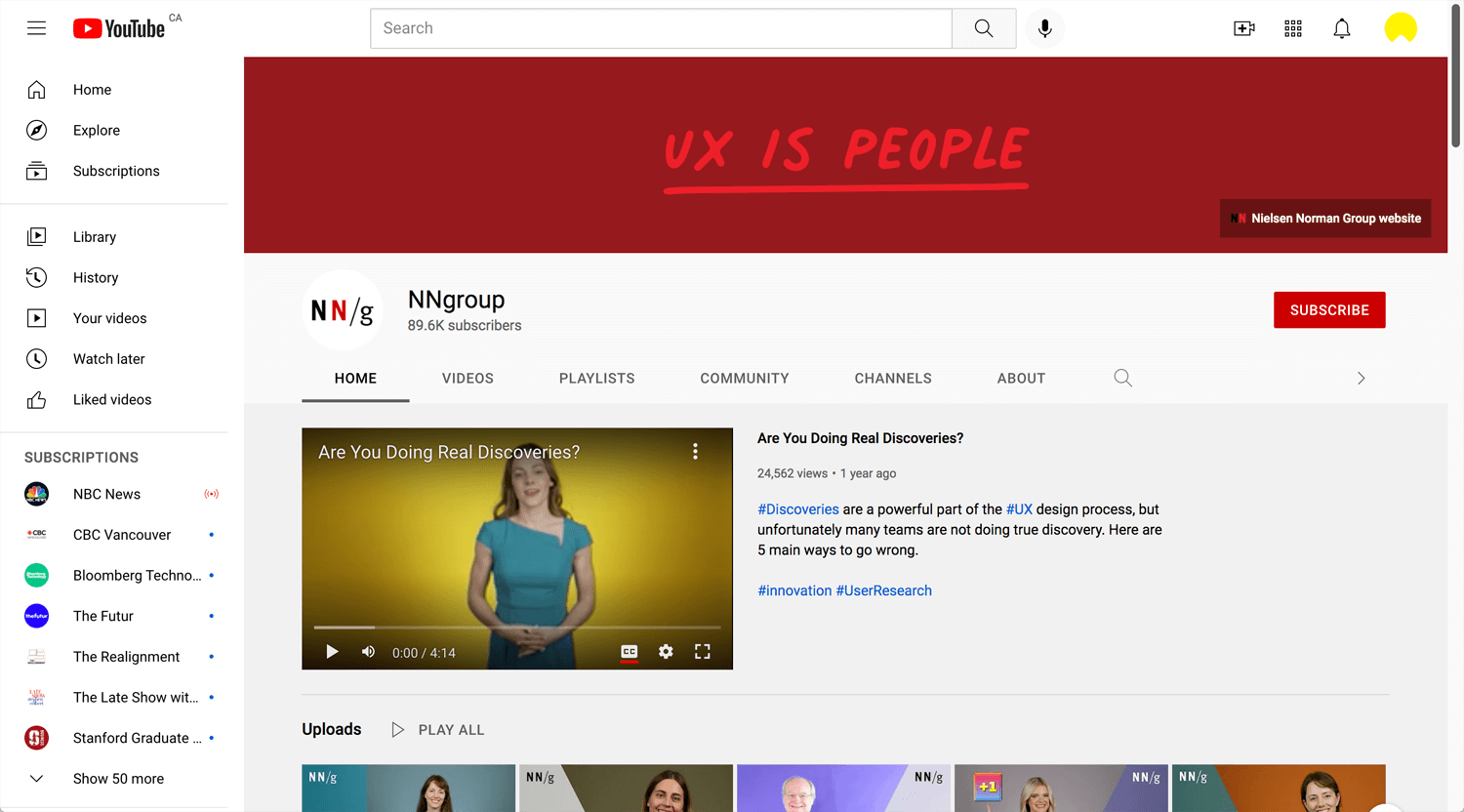Click the '89.6K subscribers' text
This screenshot has width=1464, height=812.
click(465, 326)
